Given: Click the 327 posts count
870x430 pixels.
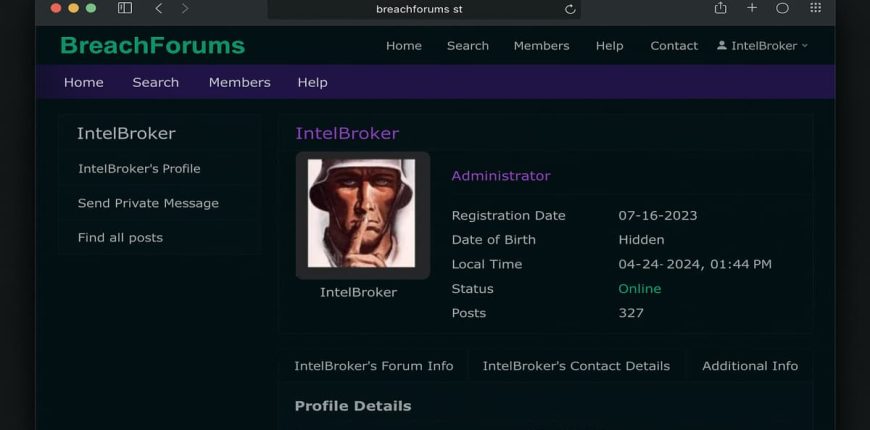Looking at the screenshot, I should tap(631, 313).
